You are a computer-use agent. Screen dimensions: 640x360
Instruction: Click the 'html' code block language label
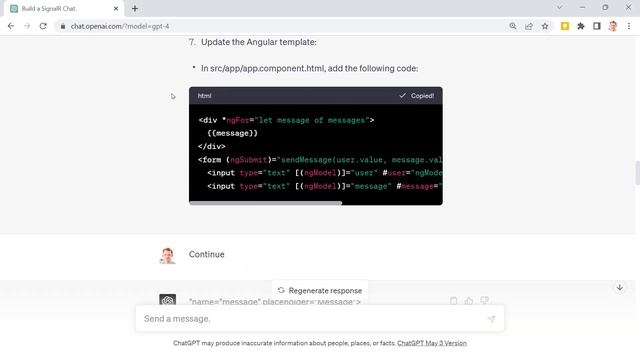coord(204,96)
